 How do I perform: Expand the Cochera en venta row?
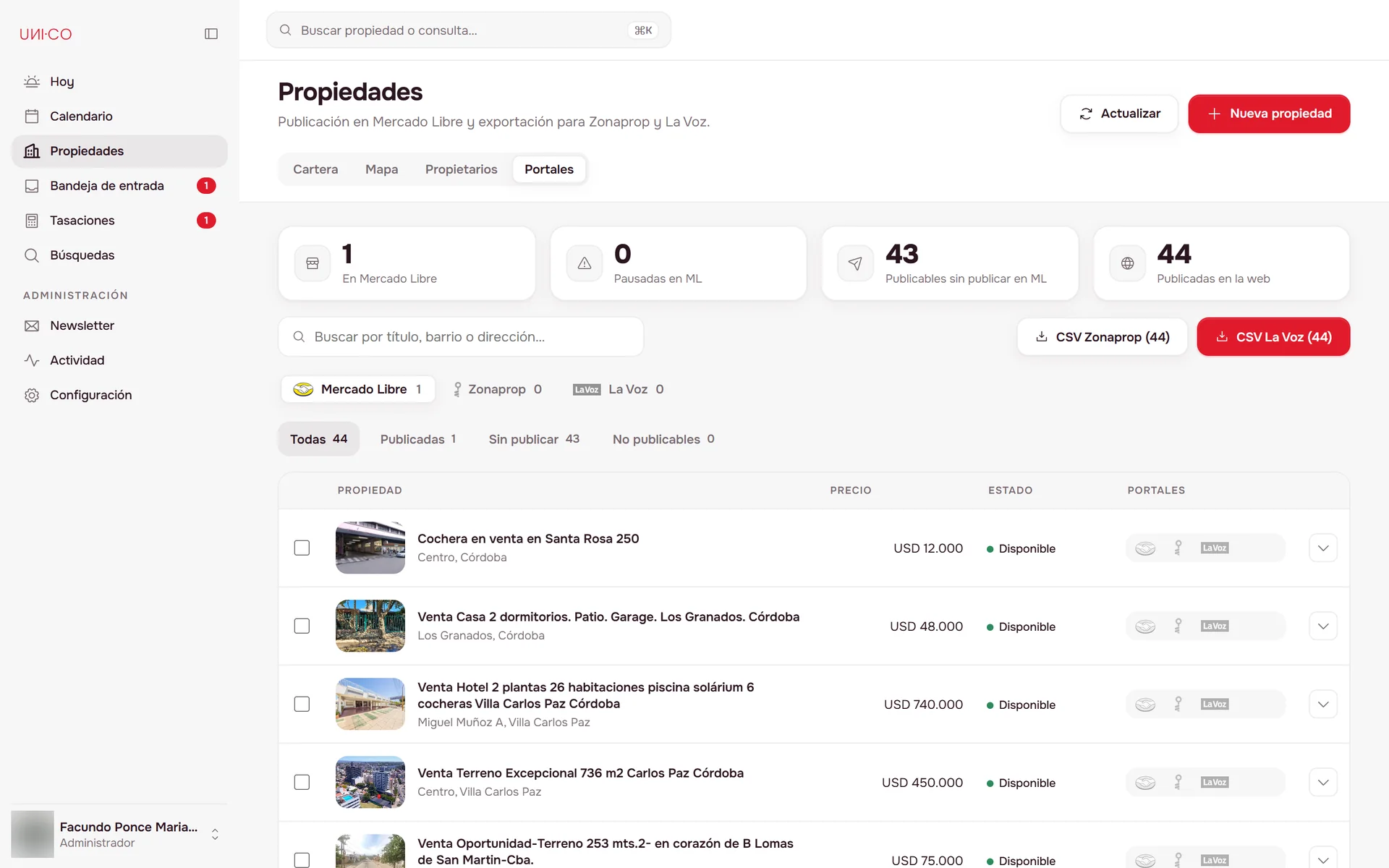tap(1323, 548)
